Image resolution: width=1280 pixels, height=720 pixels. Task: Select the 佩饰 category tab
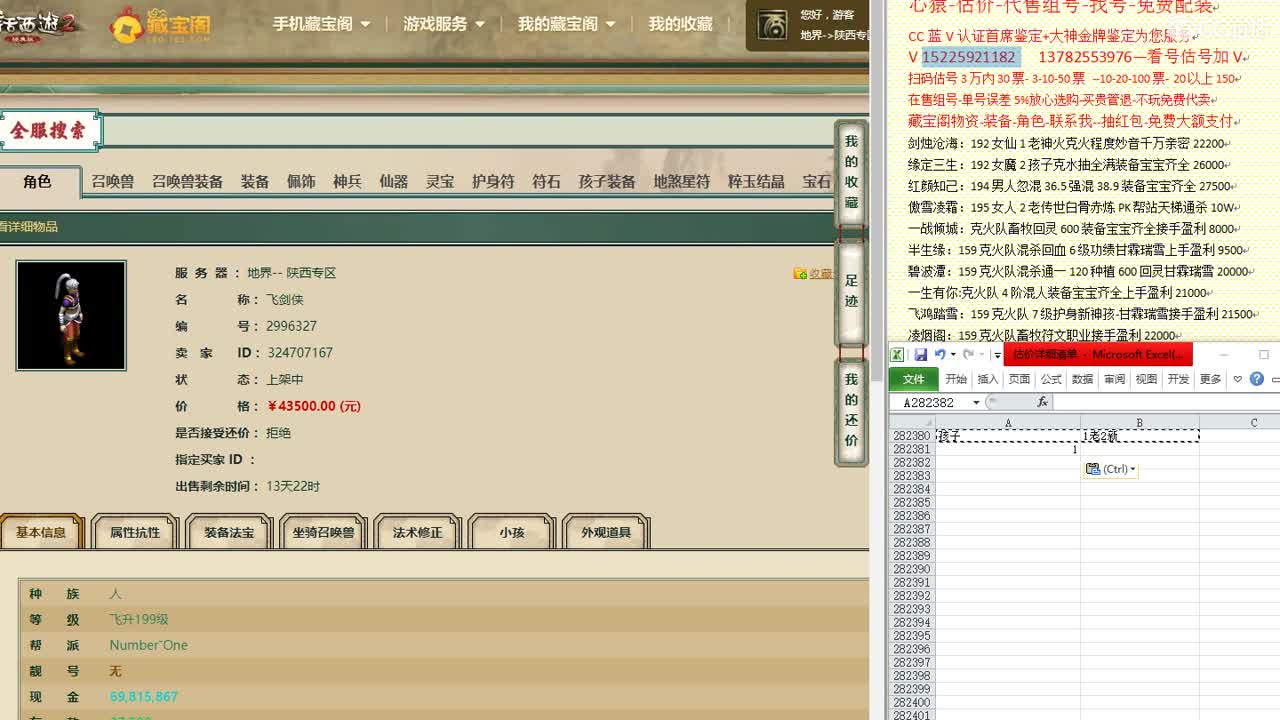coord(301,182)
